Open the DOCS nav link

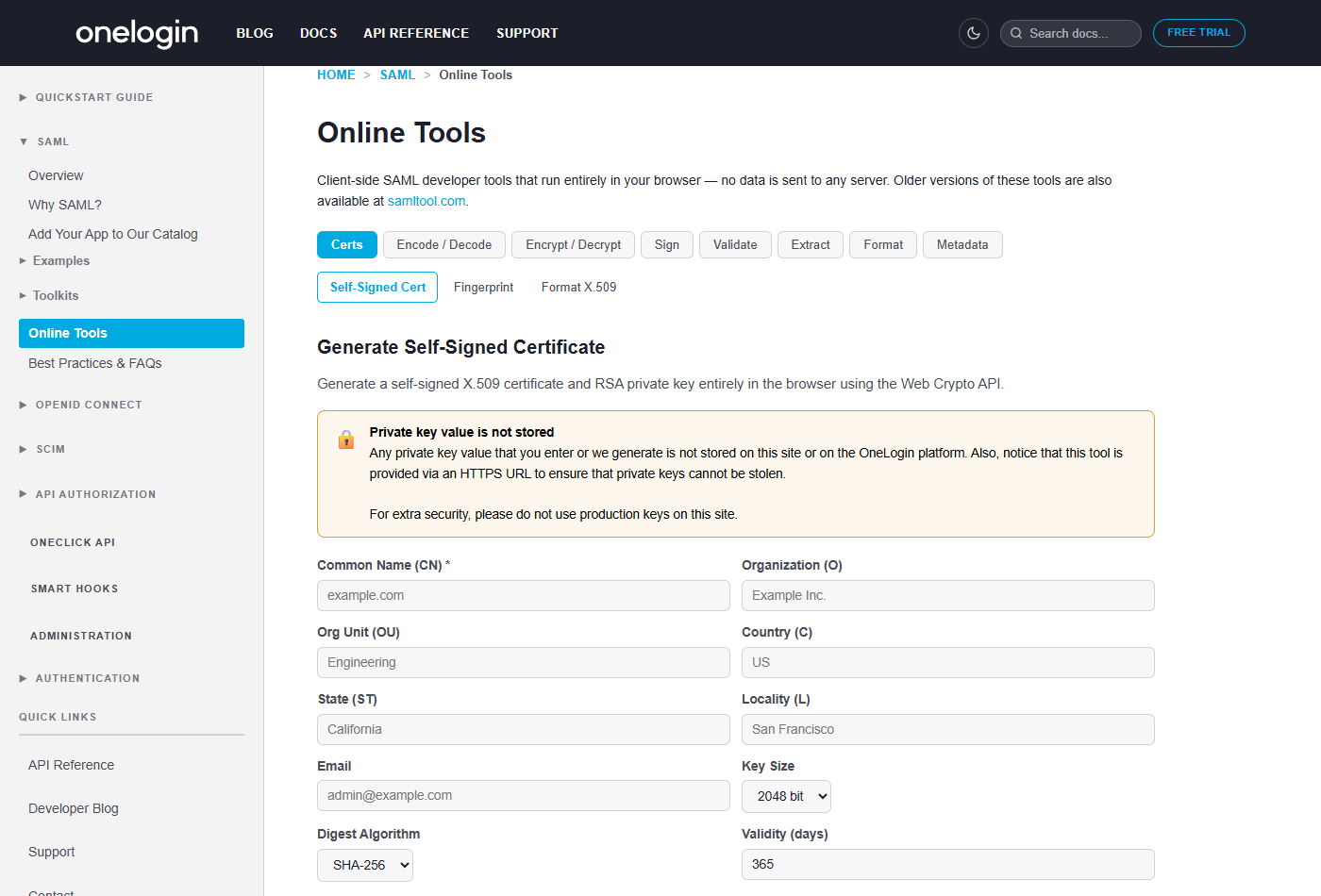[319, 33]
